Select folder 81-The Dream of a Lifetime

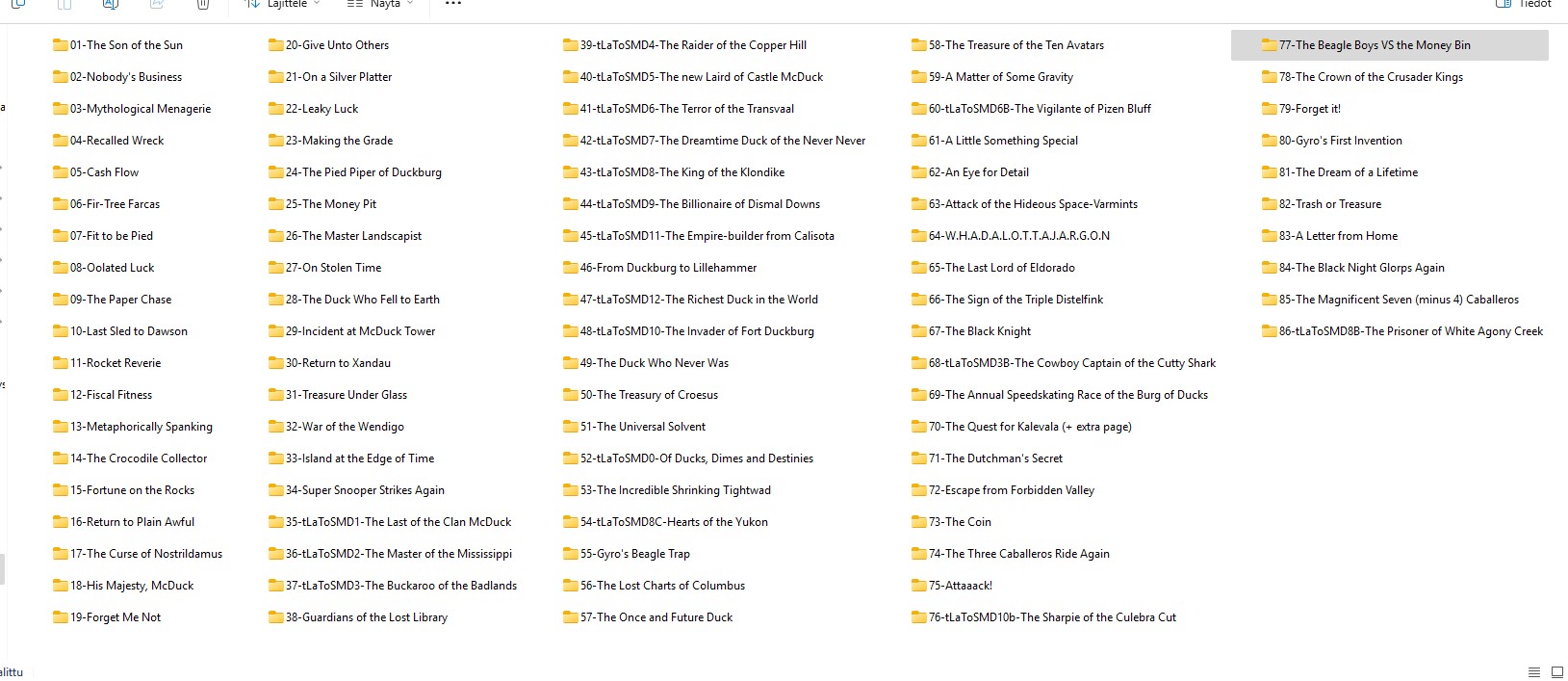tap(1340, 172)
